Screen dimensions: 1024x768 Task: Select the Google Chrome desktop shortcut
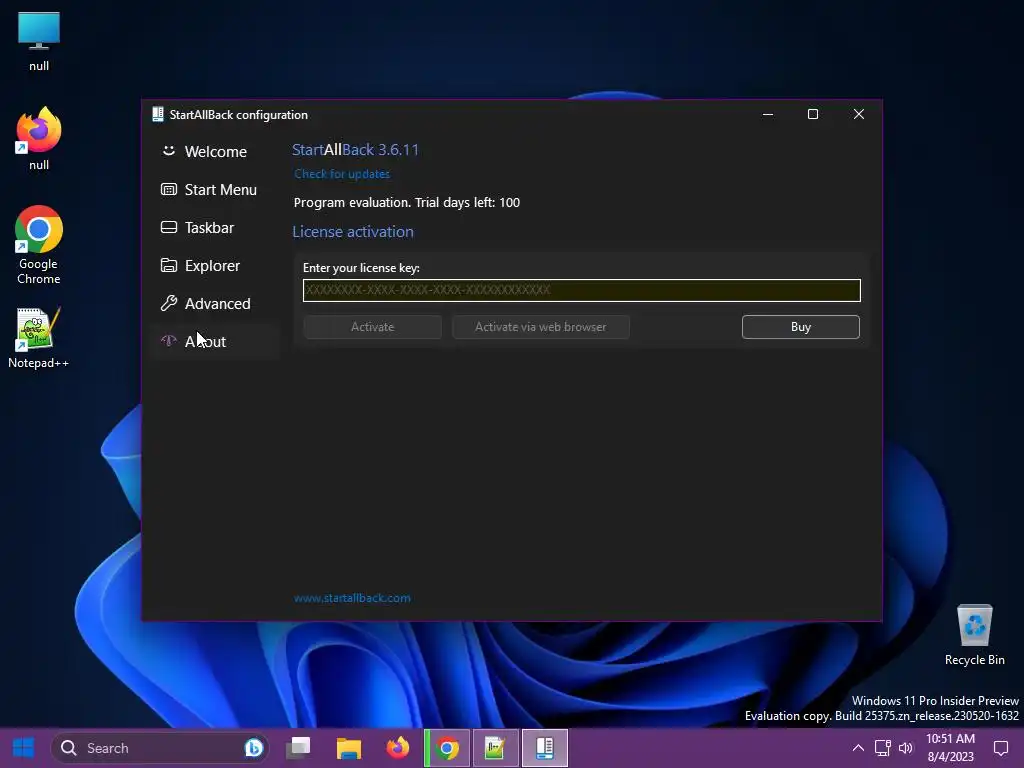(39, 245)
